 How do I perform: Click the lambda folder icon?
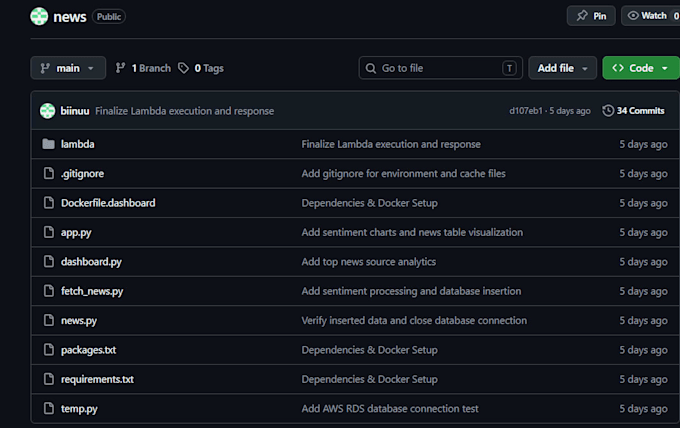click(49, 144)
